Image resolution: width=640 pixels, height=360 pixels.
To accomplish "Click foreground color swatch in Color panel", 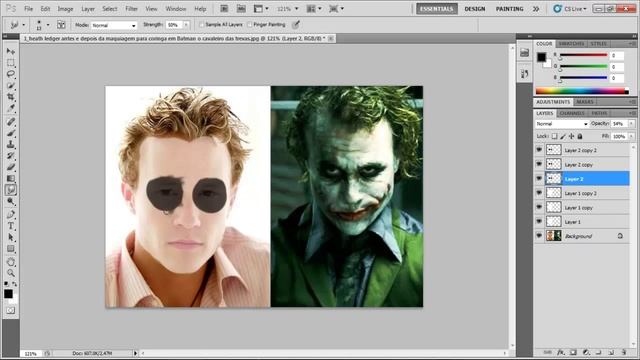I will pos(541,57).
